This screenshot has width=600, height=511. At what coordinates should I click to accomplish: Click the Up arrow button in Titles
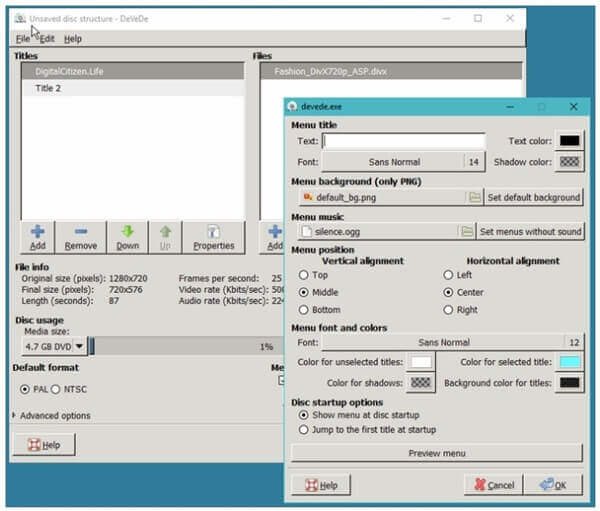coord(165,237)
